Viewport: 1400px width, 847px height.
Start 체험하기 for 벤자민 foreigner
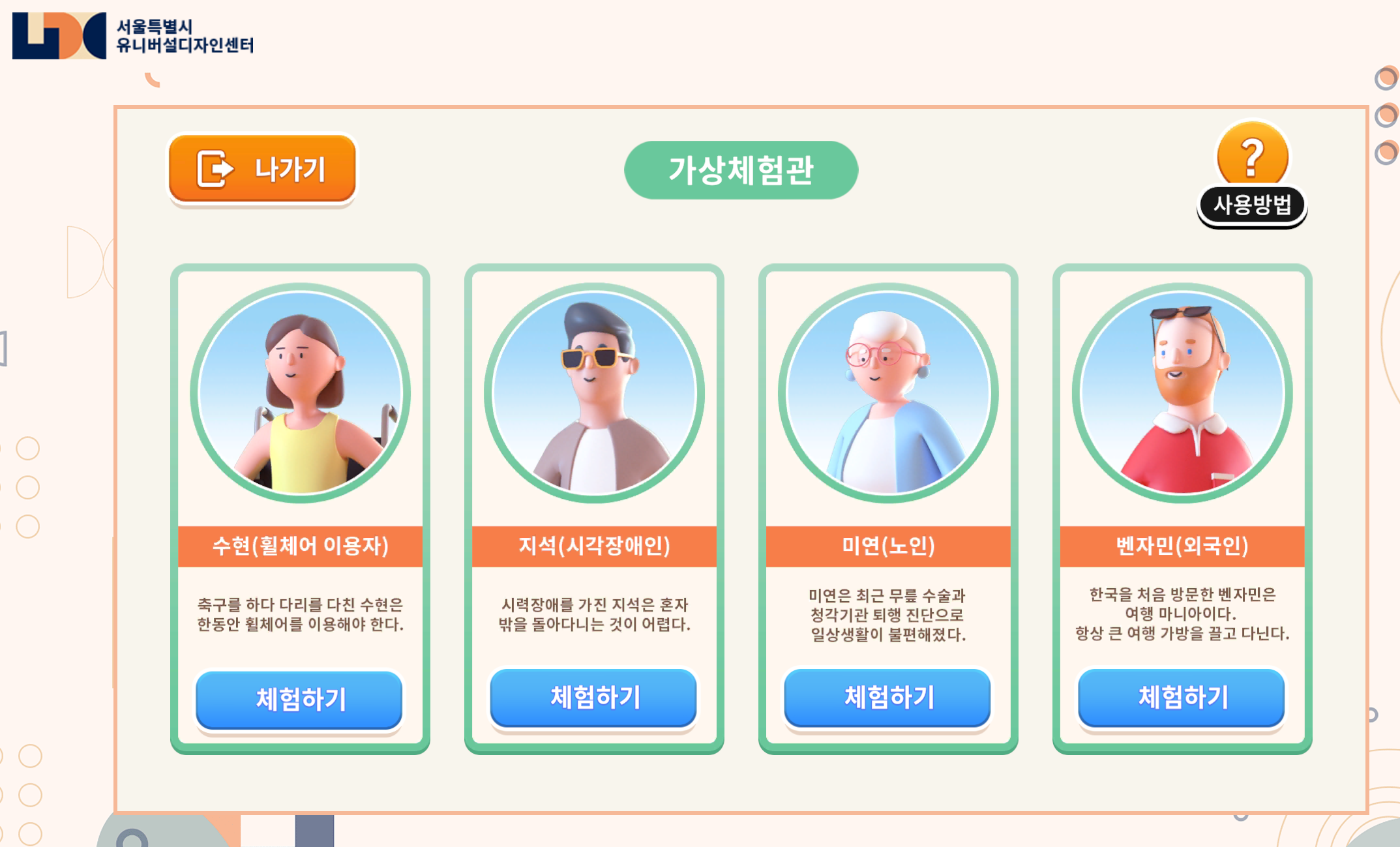[x=1182, y=698]
